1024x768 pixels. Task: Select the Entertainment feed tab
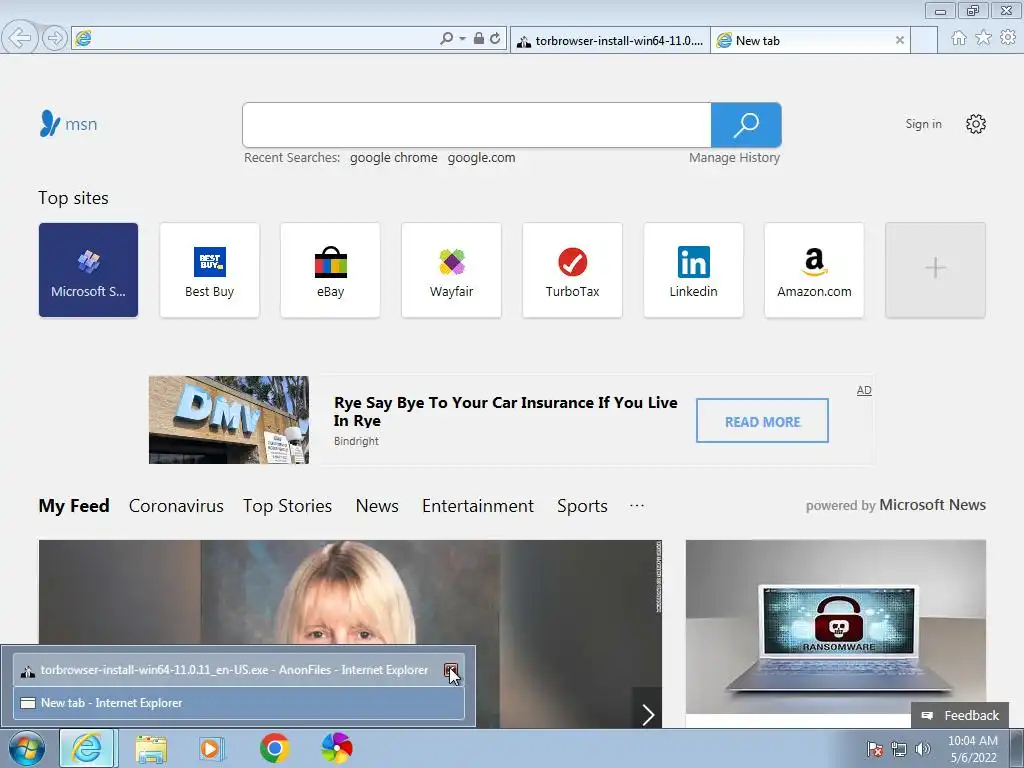pyautogui.click(x=478, y=505)
